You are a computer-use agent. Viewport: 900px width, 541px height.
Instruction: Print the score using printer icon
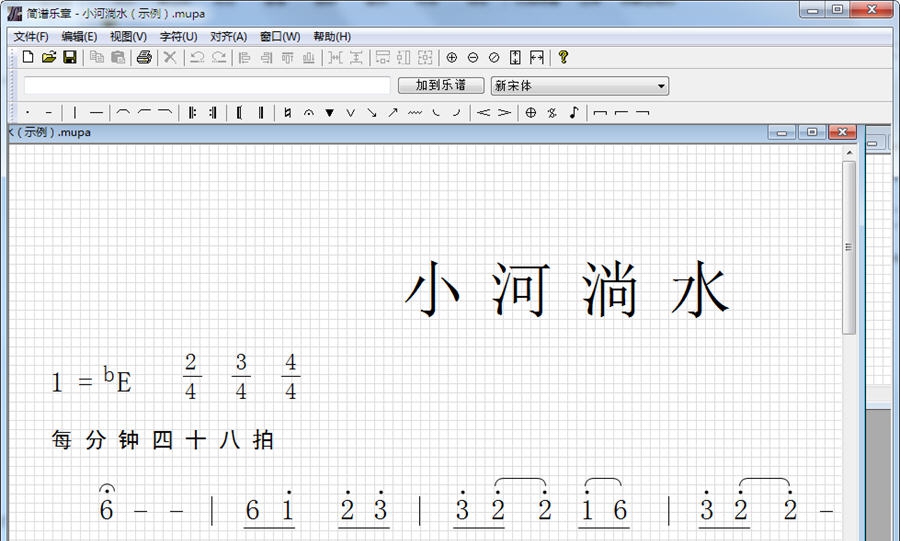pyautogui.click(x=144, y=57)
